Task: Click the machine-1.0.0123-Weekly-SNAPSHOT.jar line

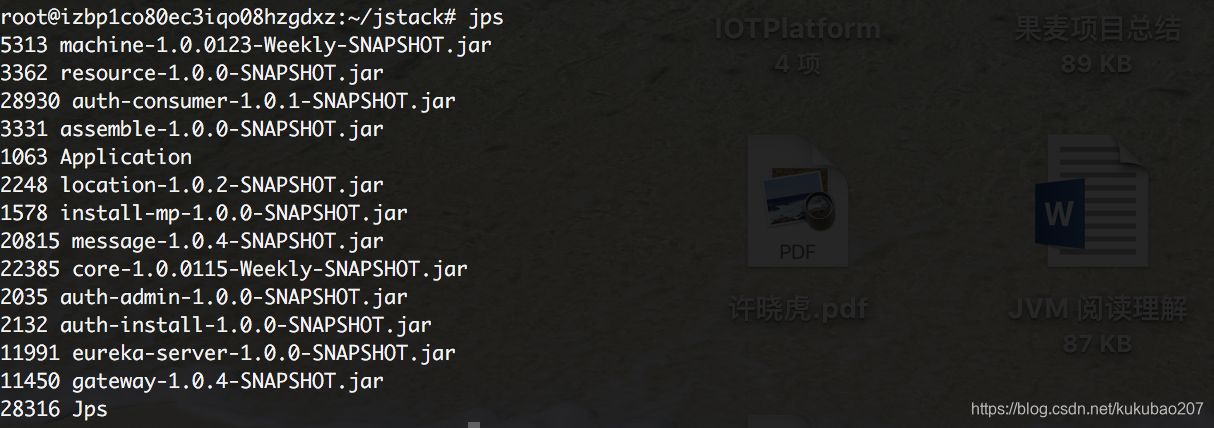Action: (x=246, y=45)
